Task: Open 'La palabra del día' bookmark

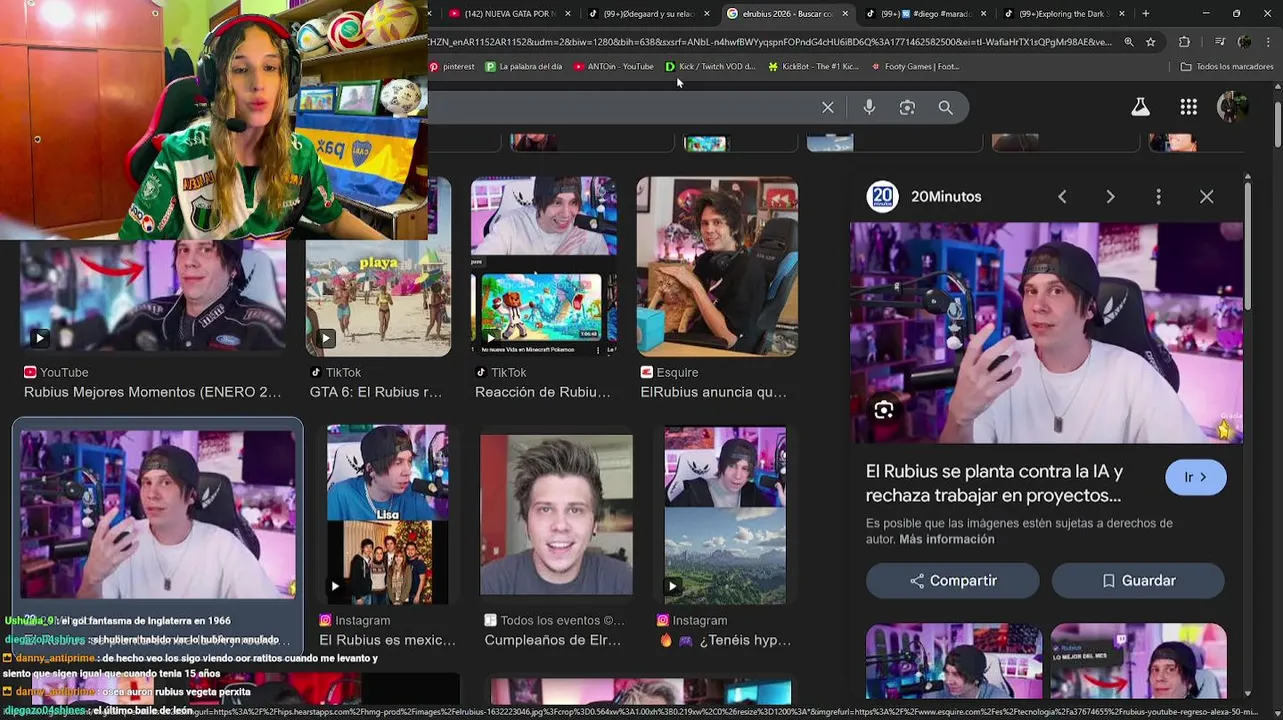Action: [x=524, y=67]
